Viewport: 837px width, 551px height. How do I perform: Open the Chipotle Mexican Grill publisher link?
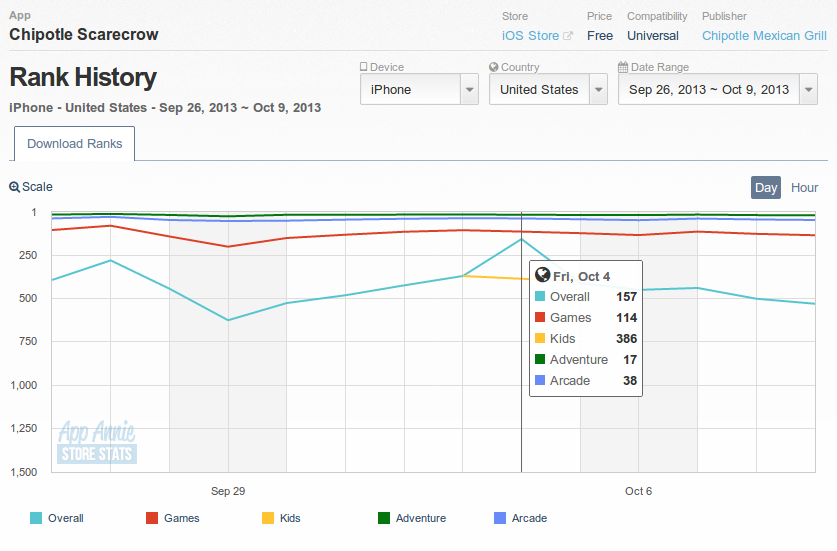(764, 36)
